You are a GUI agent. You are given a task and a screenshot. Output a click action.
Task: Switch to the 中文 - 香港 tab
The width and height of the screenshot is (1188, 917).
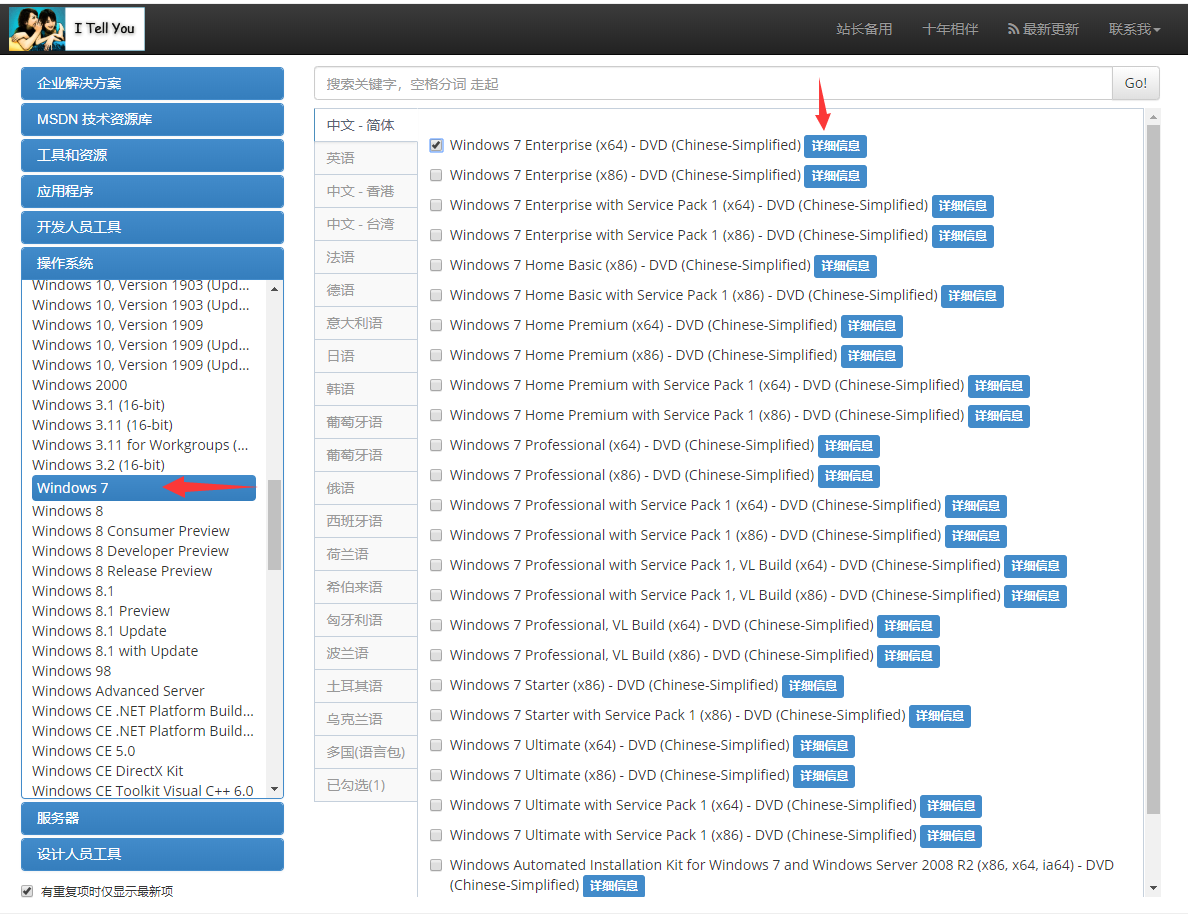coord(366,191)
